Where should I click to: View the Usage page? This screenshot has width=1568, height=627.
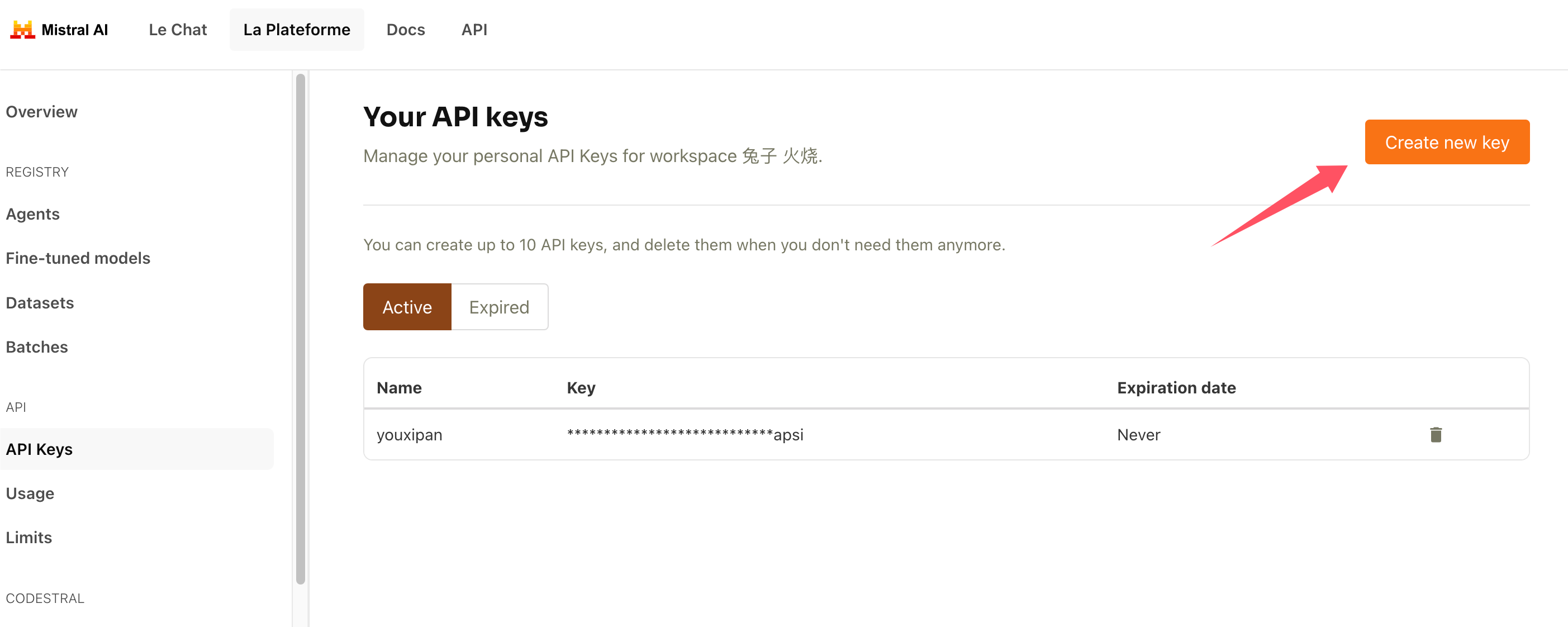pos(30,493)
